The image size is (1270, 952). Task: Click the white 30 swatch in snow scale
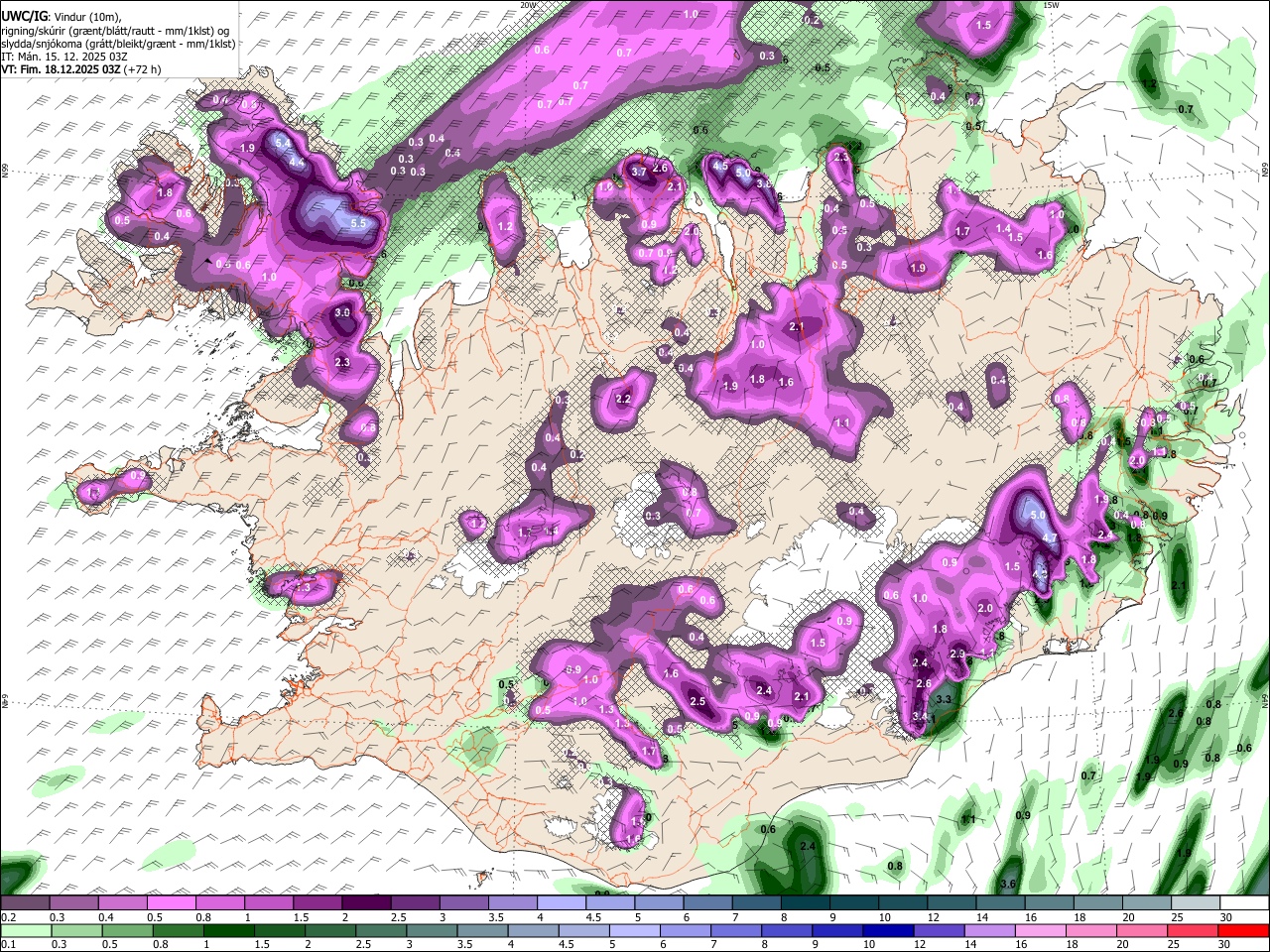point(1244,902)
